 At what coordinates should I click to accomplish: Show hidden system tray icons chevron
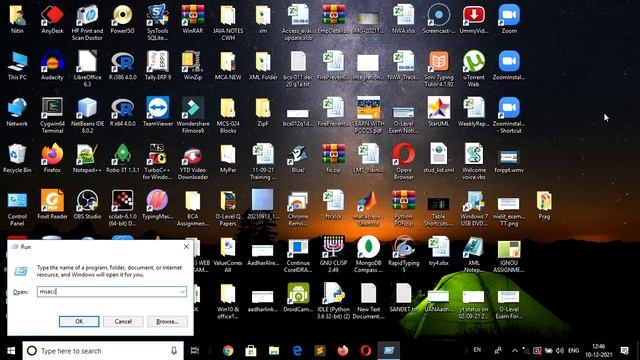tap(514, 351)
